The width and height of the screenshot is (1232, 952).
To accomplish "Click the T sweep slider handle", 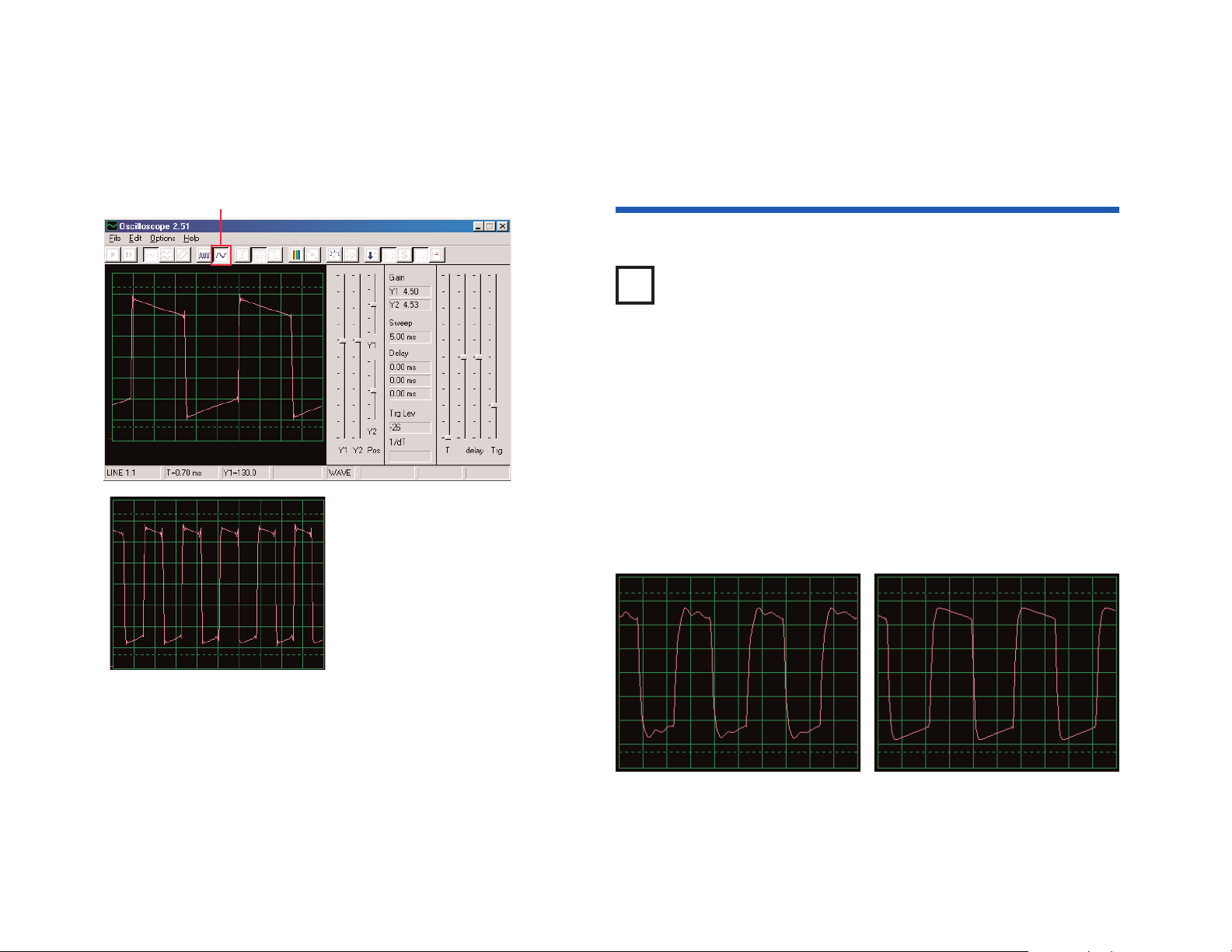I will point(447,438).
